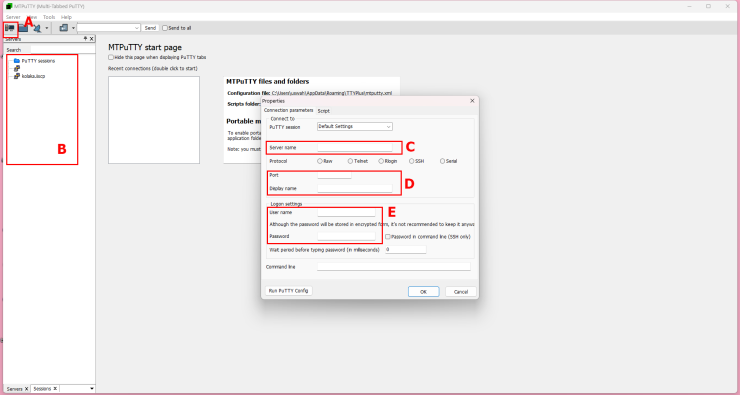
Task: Click the blue PuTTY sessions folder icon
Action: pyautogui.click(x=17, y=61)
